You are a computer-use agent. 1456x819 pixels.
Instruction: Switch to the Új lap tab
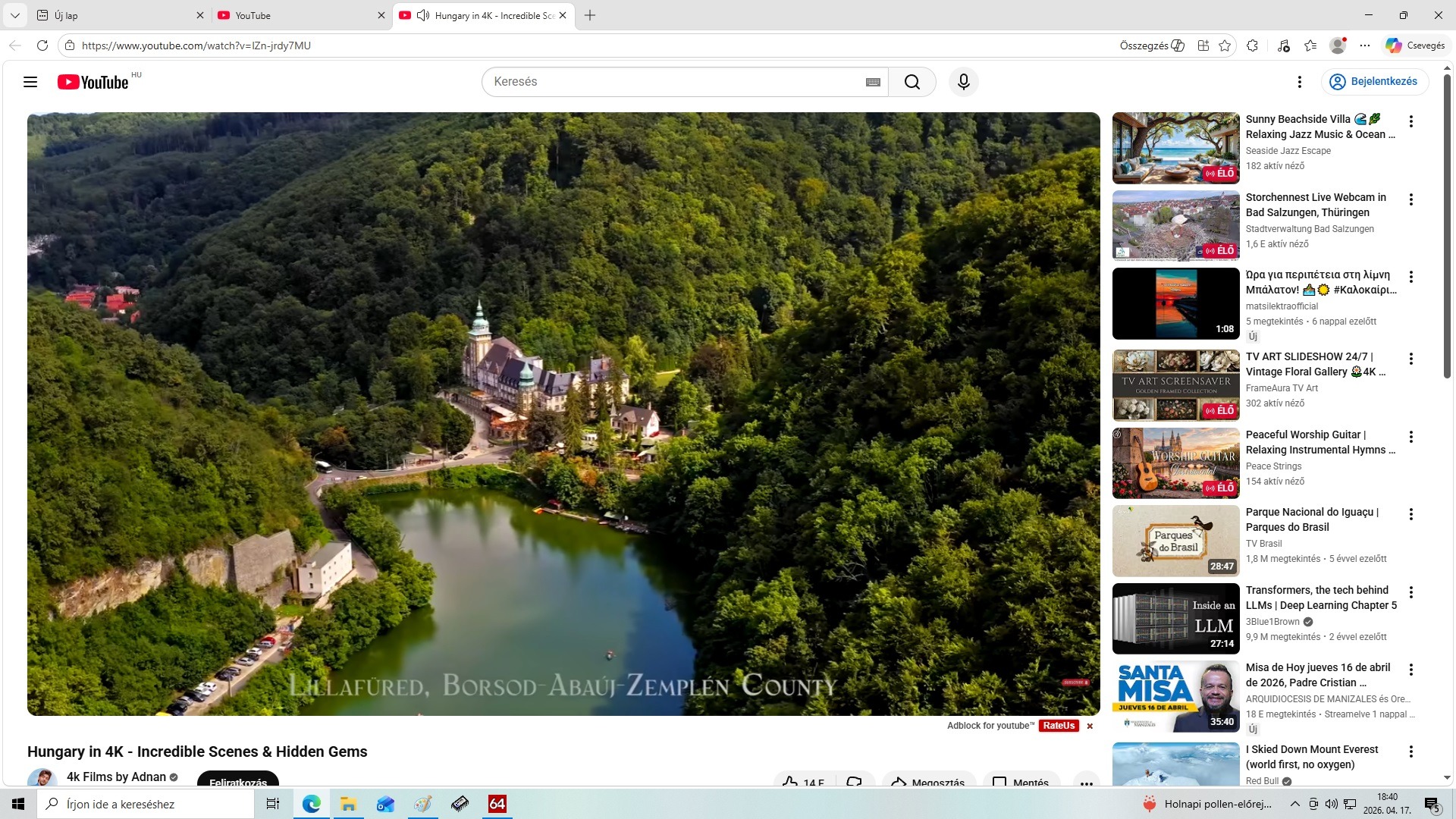pyautogui.click(x=114, y=15)
